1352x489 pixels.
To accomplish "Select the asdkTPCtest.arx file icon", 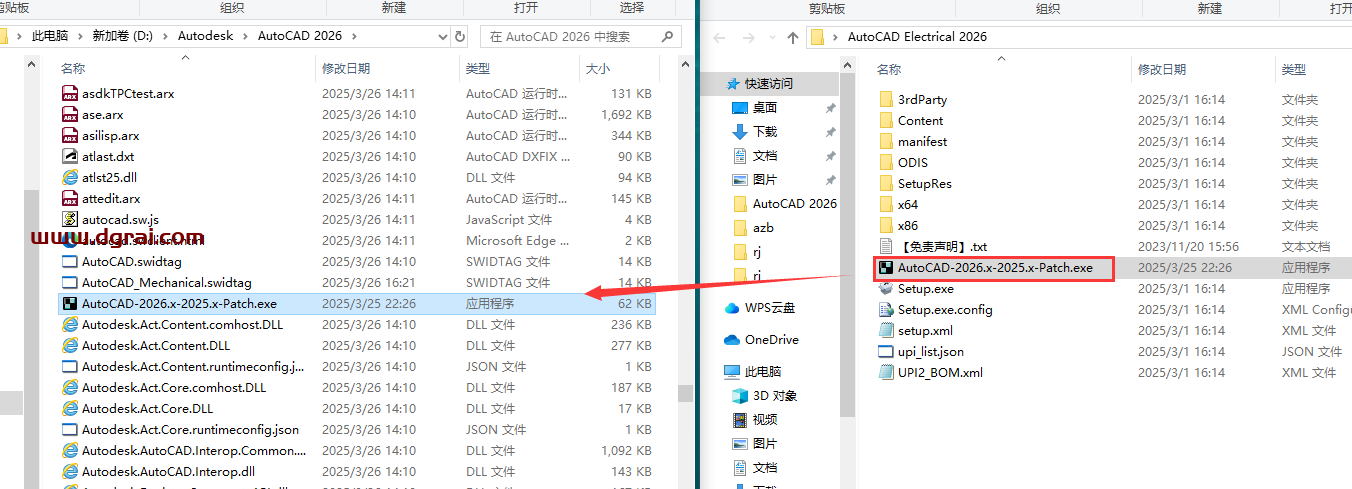I will pyautogui.click(x=70, y=93).
